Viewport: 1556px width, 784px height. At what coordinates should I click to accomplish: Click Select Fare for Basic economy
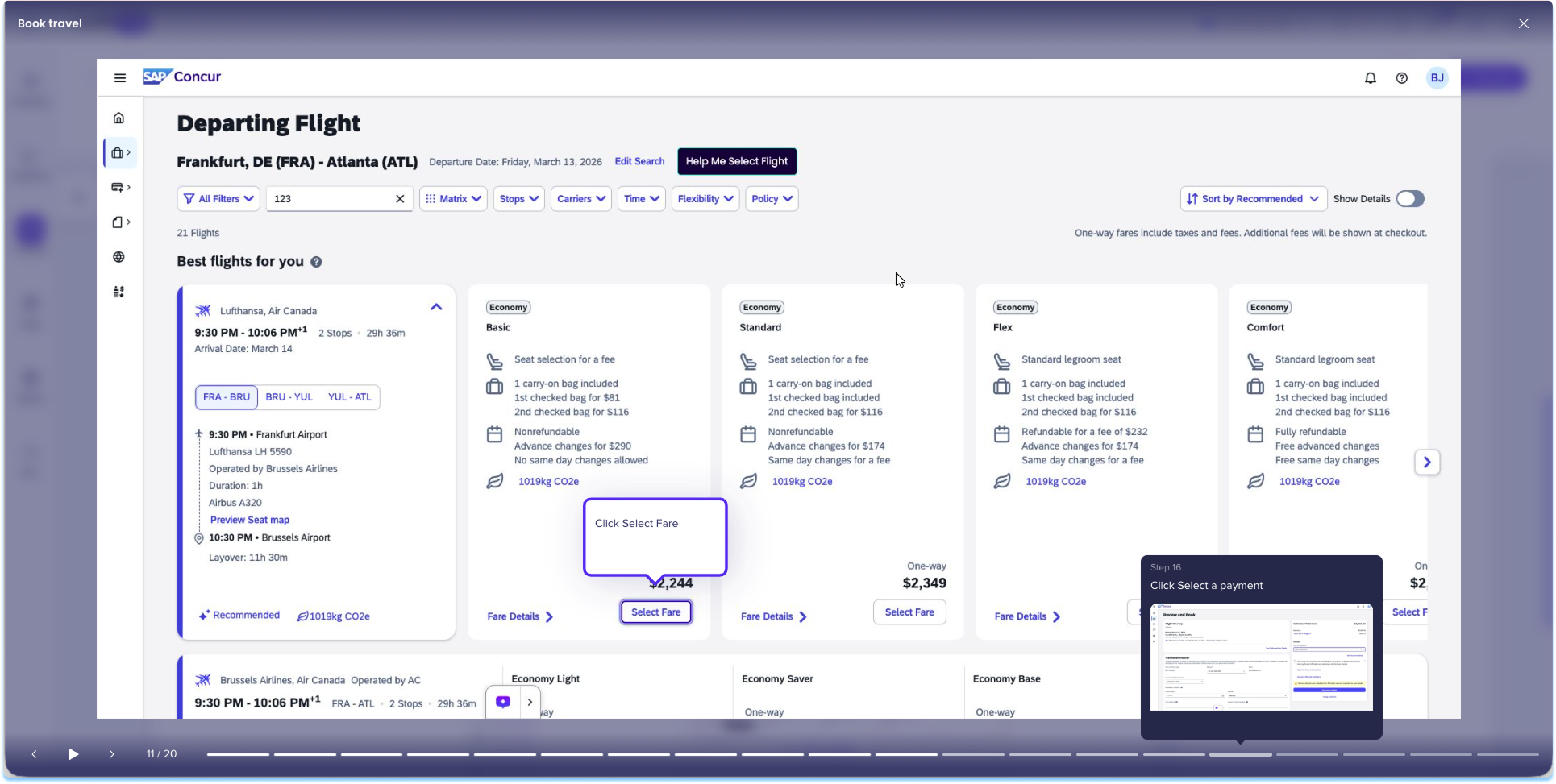tap(655, 612)
